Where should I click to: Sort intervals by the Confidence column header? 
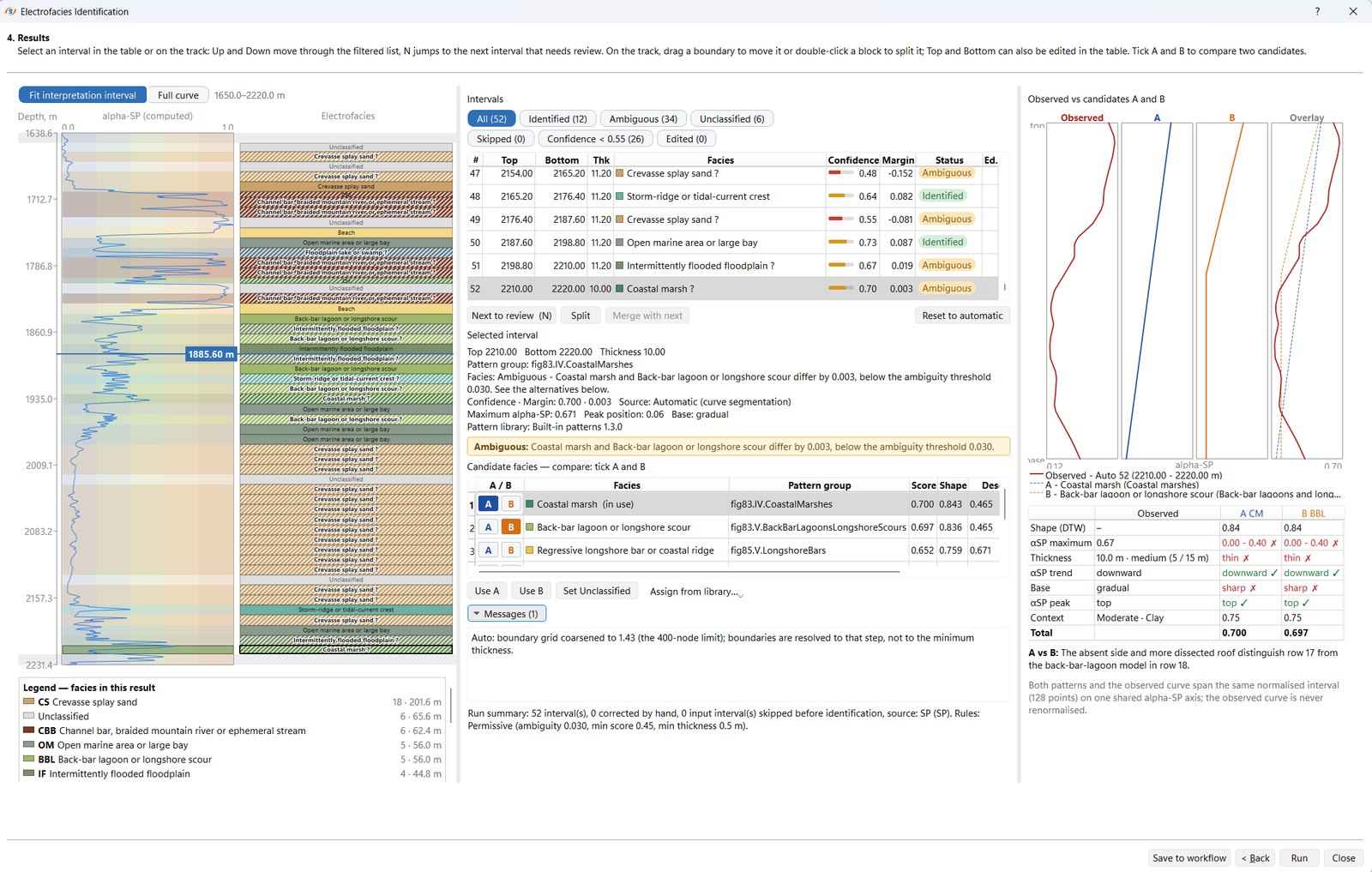(x=853, y=160)
